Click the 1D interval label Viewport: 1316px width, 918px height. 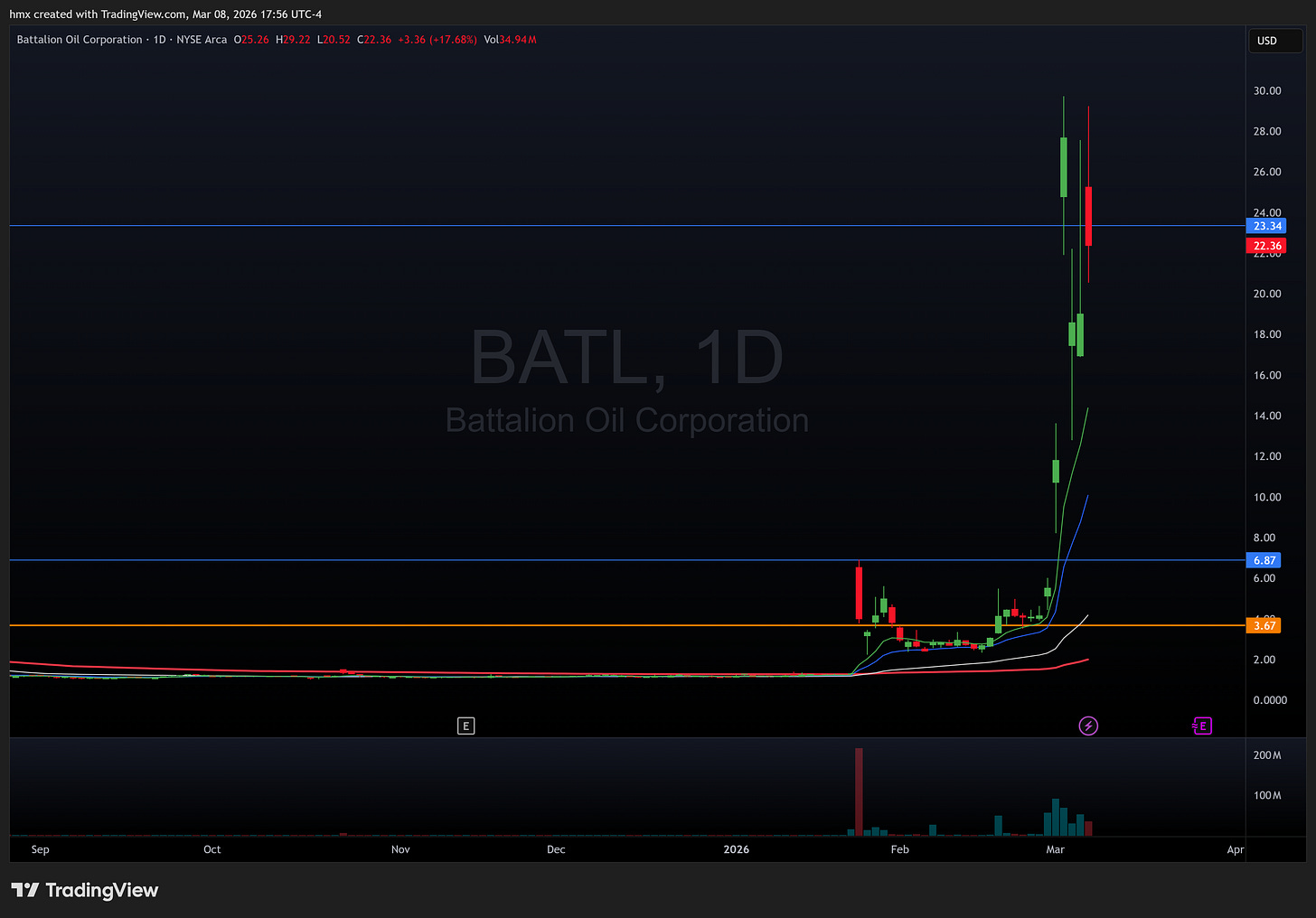(x=160, y=40)
